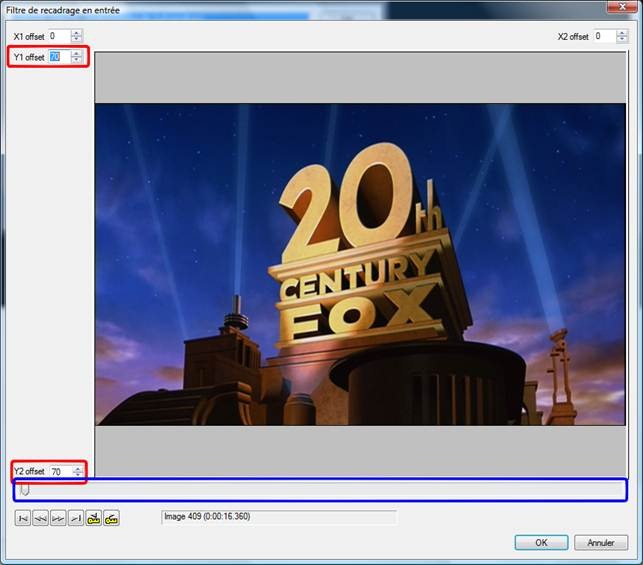
Task: Click the frame position slider handle
Action: (25, 489)
